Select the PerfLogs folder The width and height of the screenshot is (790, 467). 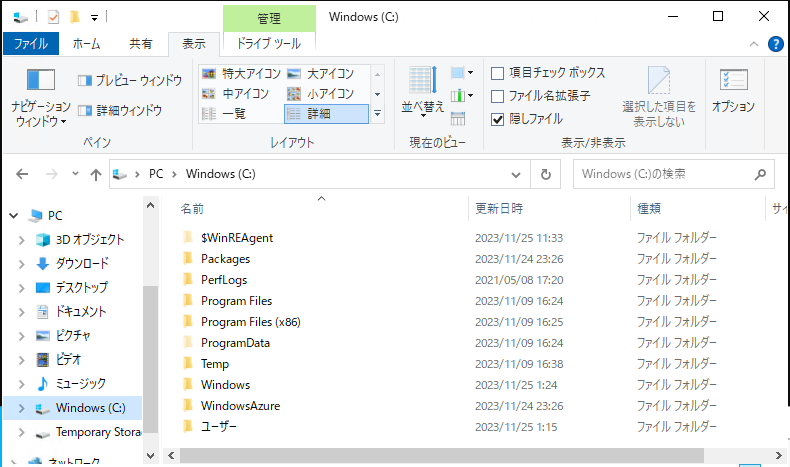click(x=224, y=280)
